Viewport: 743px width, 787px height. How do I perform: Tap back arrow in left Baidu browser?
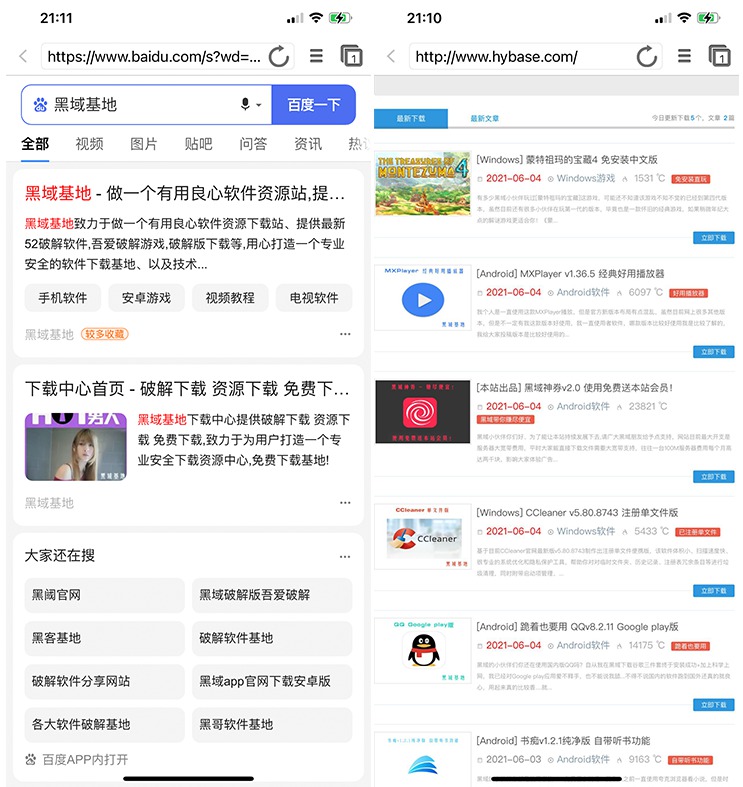[x=23, y=56]
